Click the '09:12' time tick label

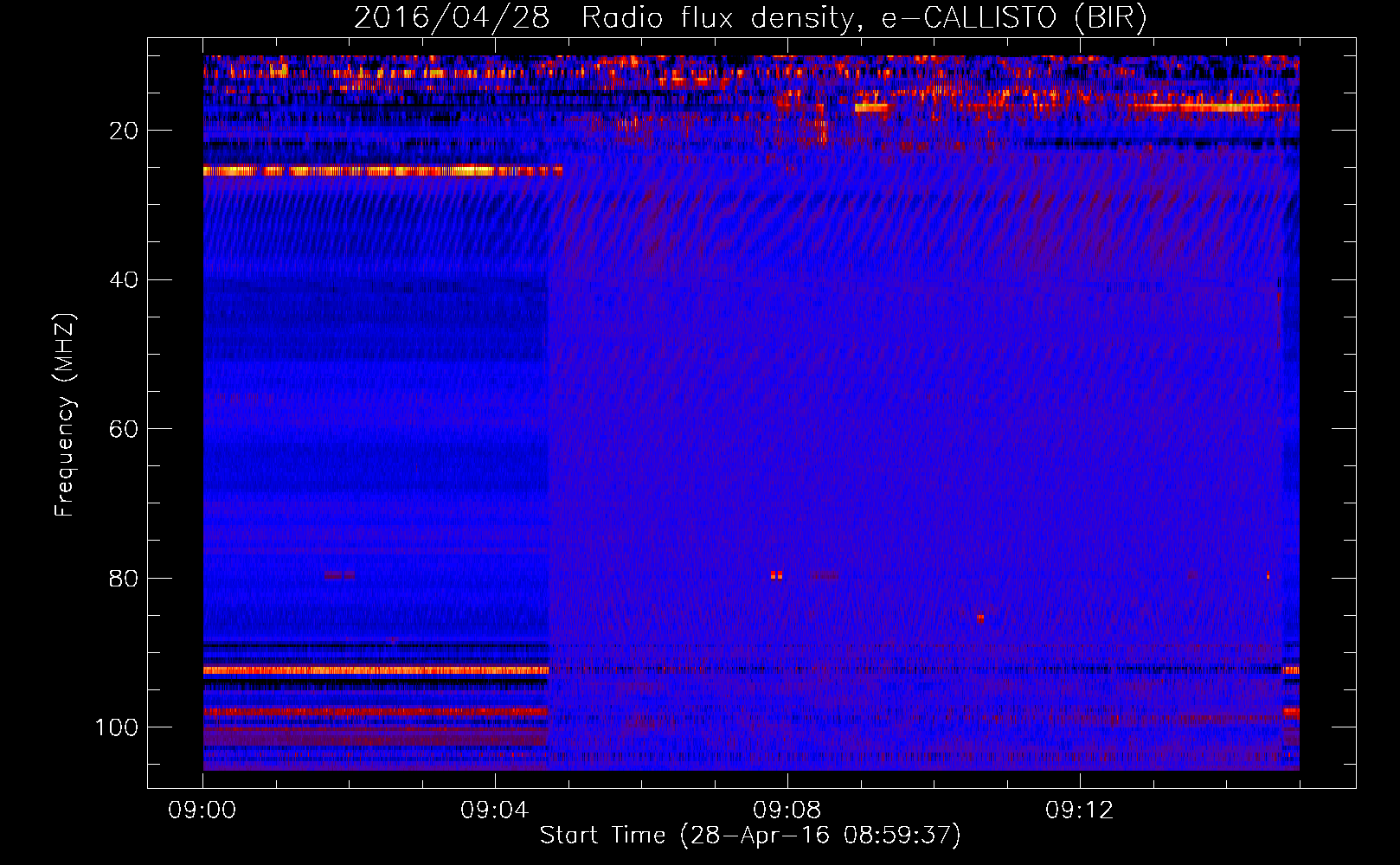(x=1080, y=811)
